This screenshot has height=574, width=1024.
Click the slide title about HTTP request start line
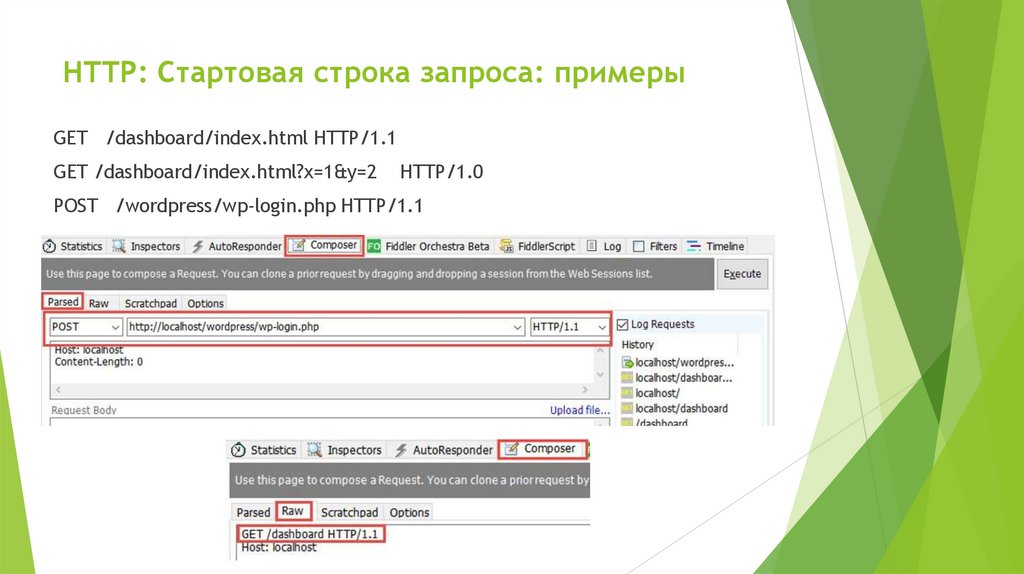tap(374, 72)
